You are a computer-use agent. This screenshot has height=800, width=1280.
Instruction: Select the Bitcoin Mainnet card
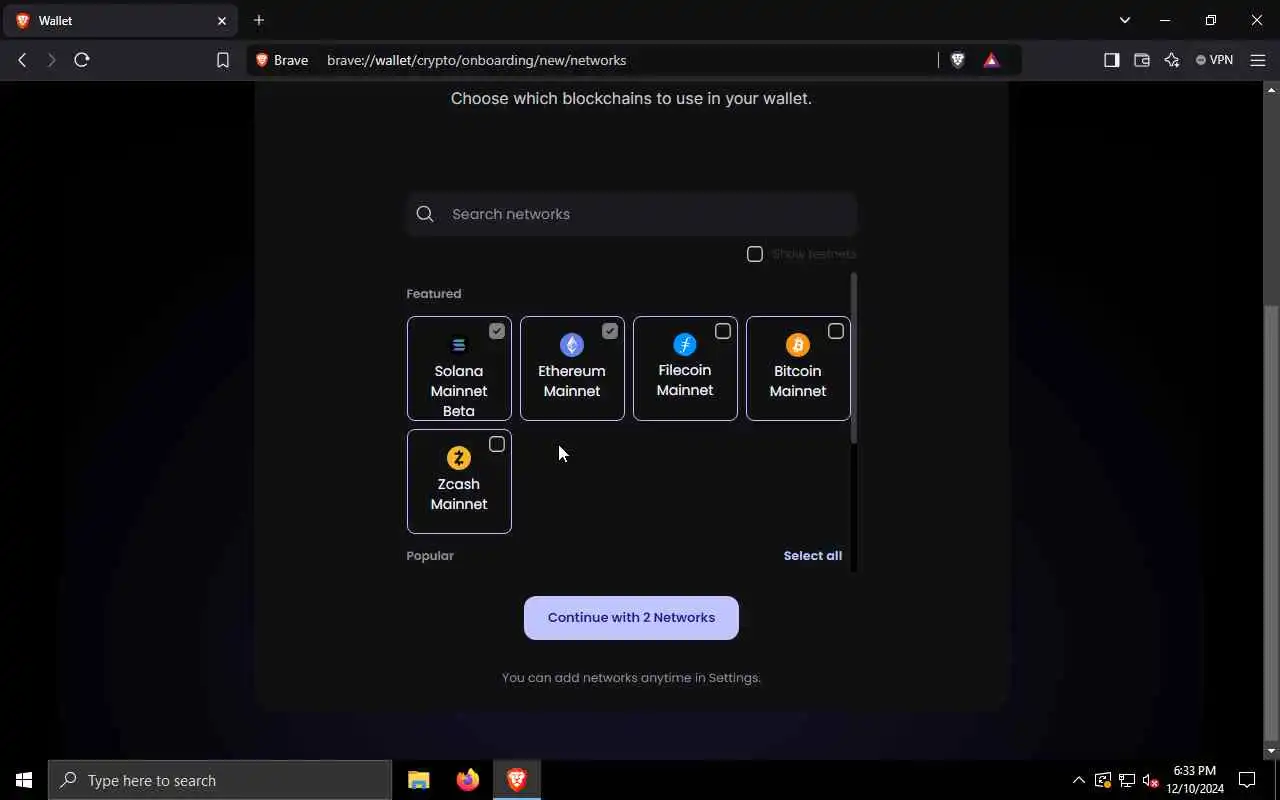[x=798, y=368]
